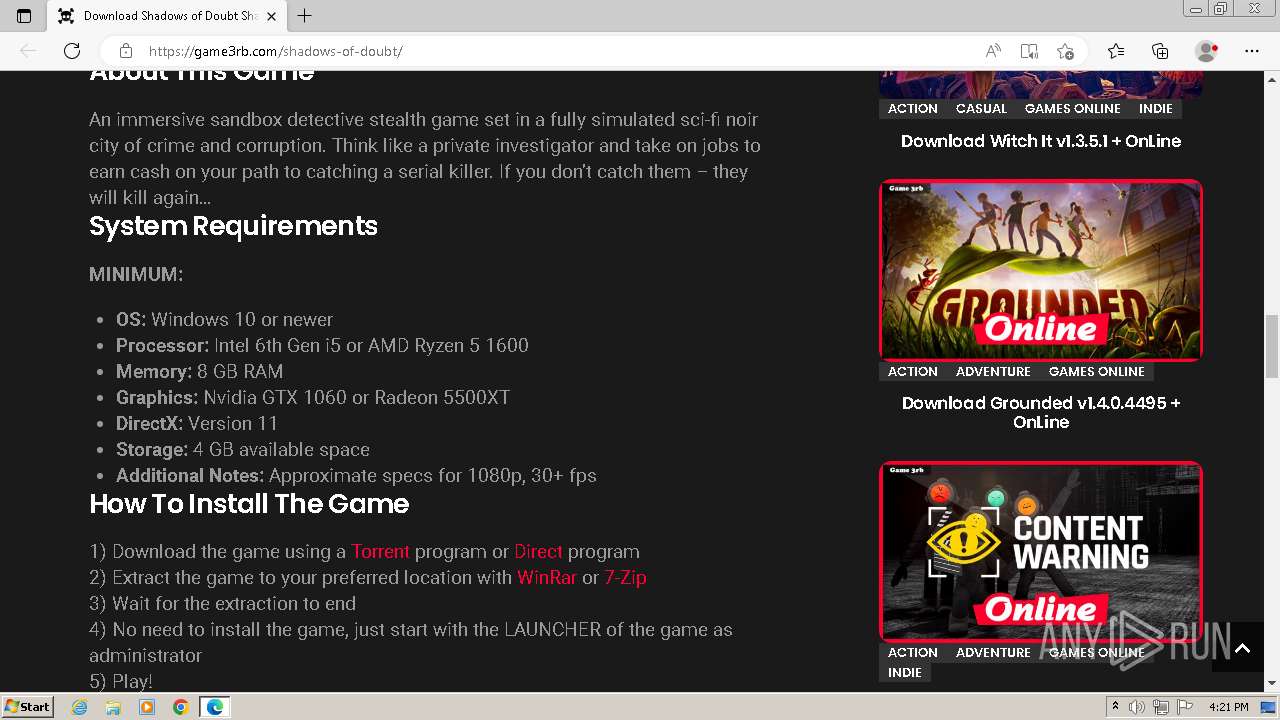The width and height of the screenshot is (1280, 720).
Task: Click the browser back arrow
Action: [28, 51]
